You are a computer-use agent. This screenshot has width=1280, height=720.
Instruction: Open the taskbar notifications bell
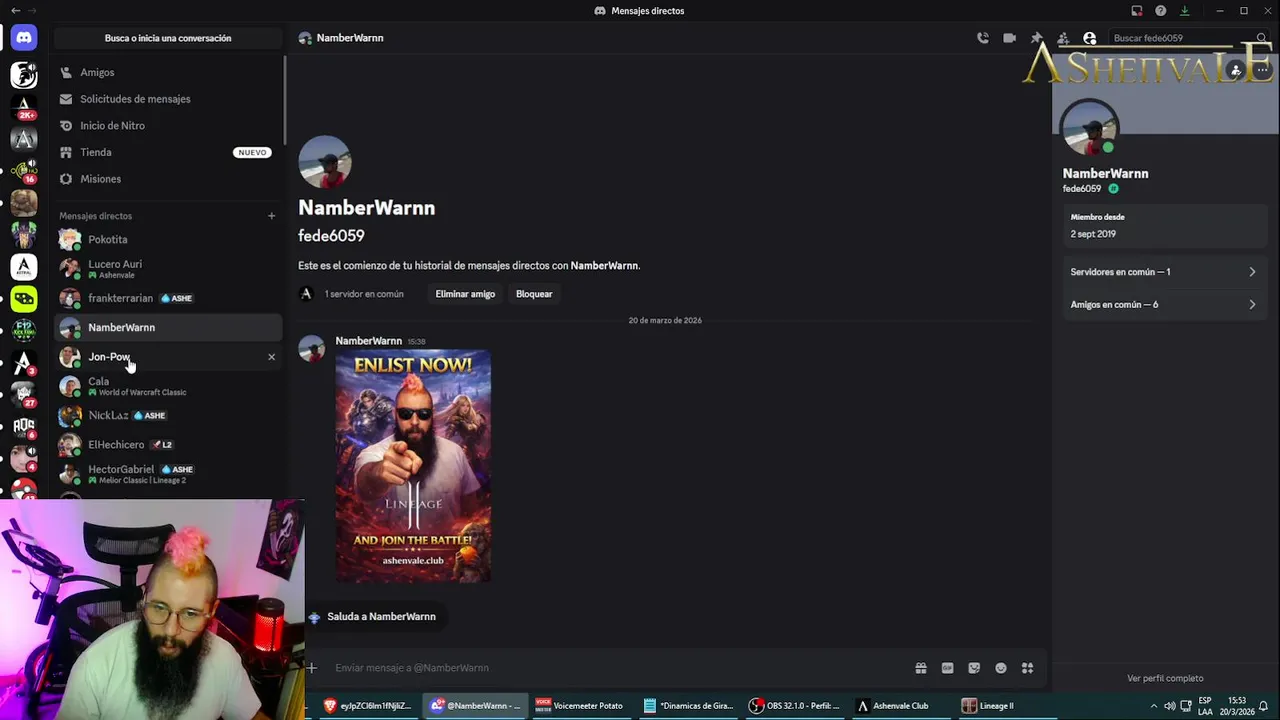pos(1263,706)
